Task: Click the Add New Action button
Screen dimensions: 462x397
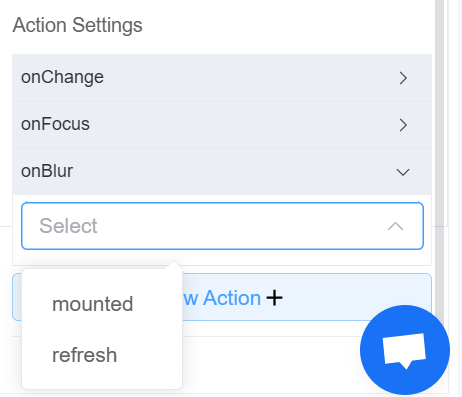Action: click(x=222, y=297)
